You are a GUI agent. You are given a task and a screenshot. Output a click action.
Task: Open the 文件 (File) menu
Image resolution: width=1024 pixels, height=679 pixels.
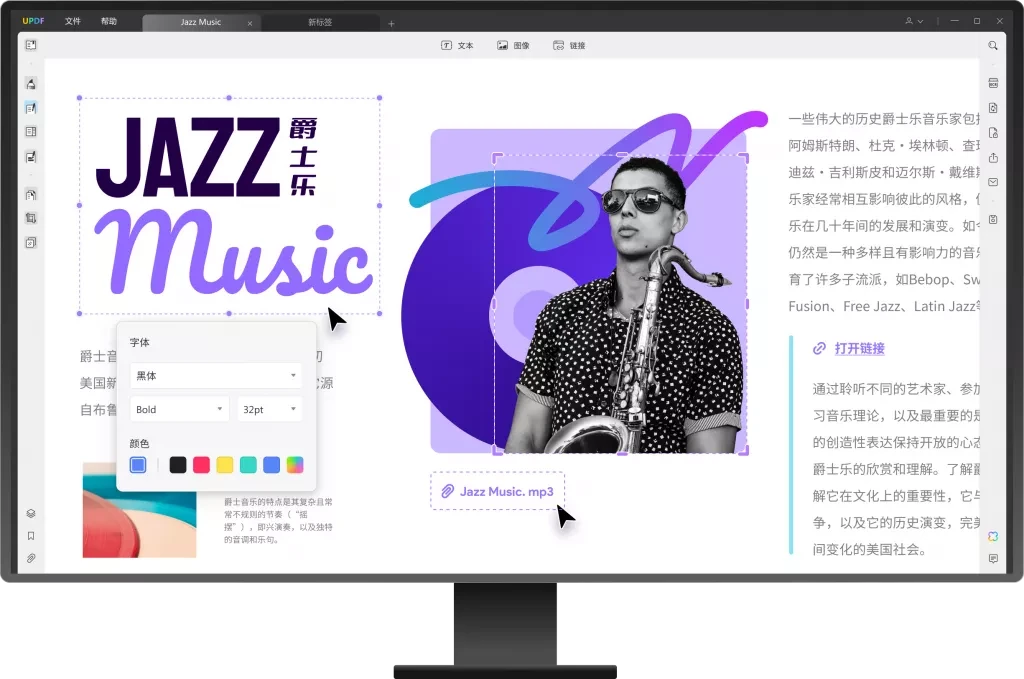point(72,20)
